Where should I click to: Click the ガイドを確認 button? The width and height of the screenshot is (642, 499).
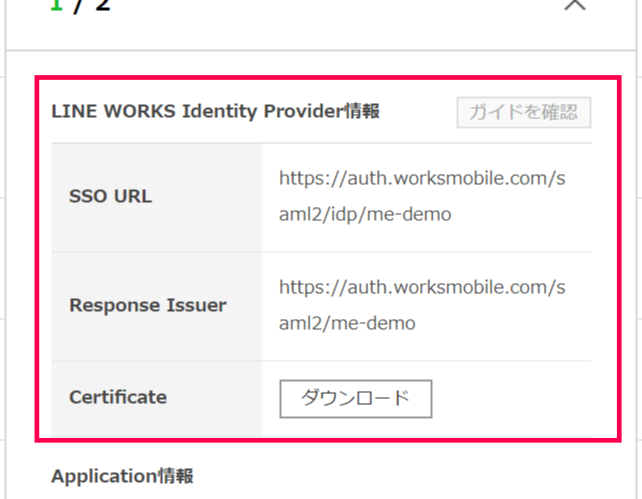pyautogui.click(x=524, y=113)
